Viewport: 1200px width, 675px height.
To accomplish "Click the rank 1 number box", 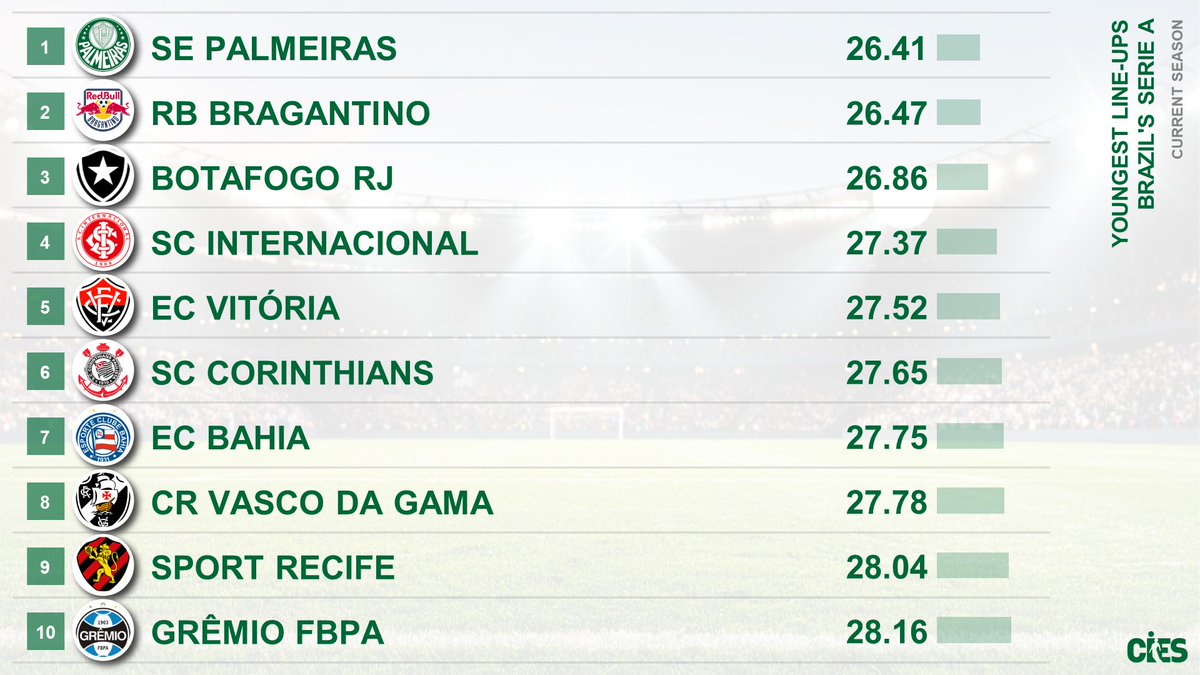I will point(45,47).
